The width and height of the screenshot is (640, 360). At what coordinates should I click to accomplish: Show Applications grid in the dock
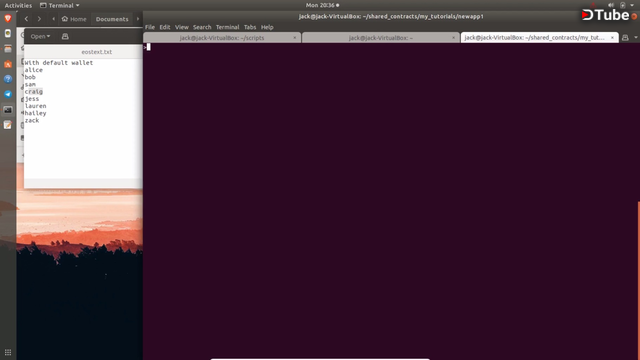tap(8, 352)
